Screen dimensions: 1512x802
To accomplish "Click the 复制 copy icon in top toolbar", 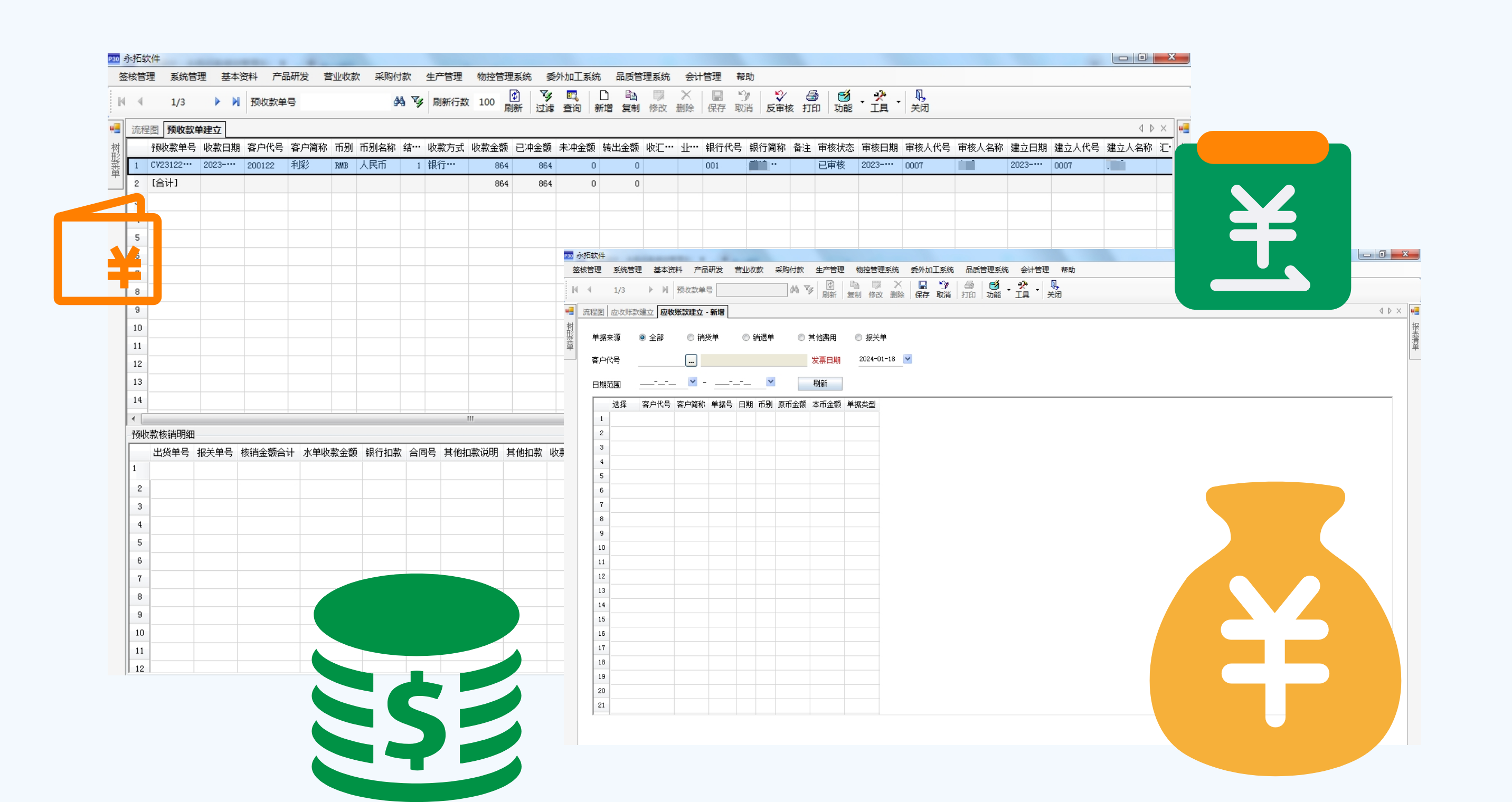I will pyautogui.click(x=630, y=100).
